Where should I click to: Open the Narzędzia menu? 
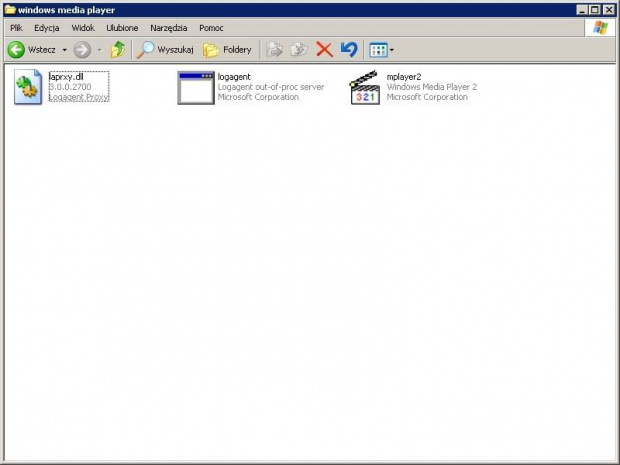pyautogui.click(x=168, y=28)
